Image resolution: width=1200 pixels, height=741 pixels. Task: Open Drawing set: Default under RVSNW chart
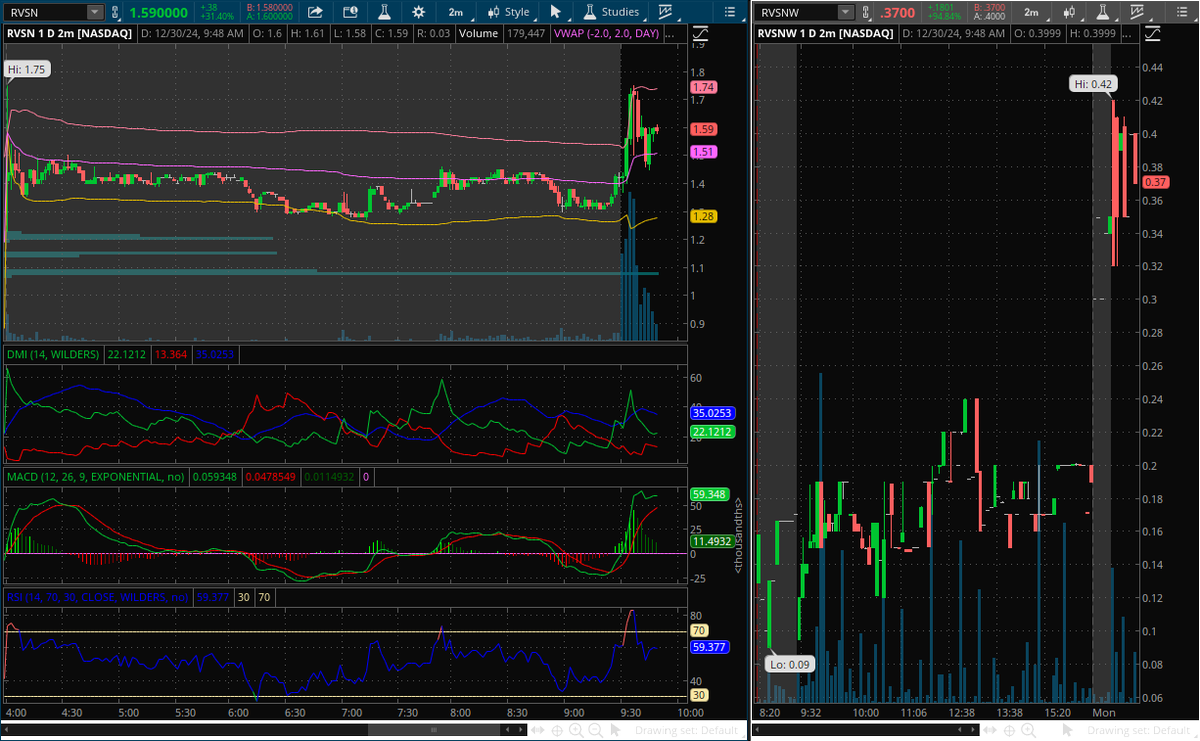[1138, 730]
